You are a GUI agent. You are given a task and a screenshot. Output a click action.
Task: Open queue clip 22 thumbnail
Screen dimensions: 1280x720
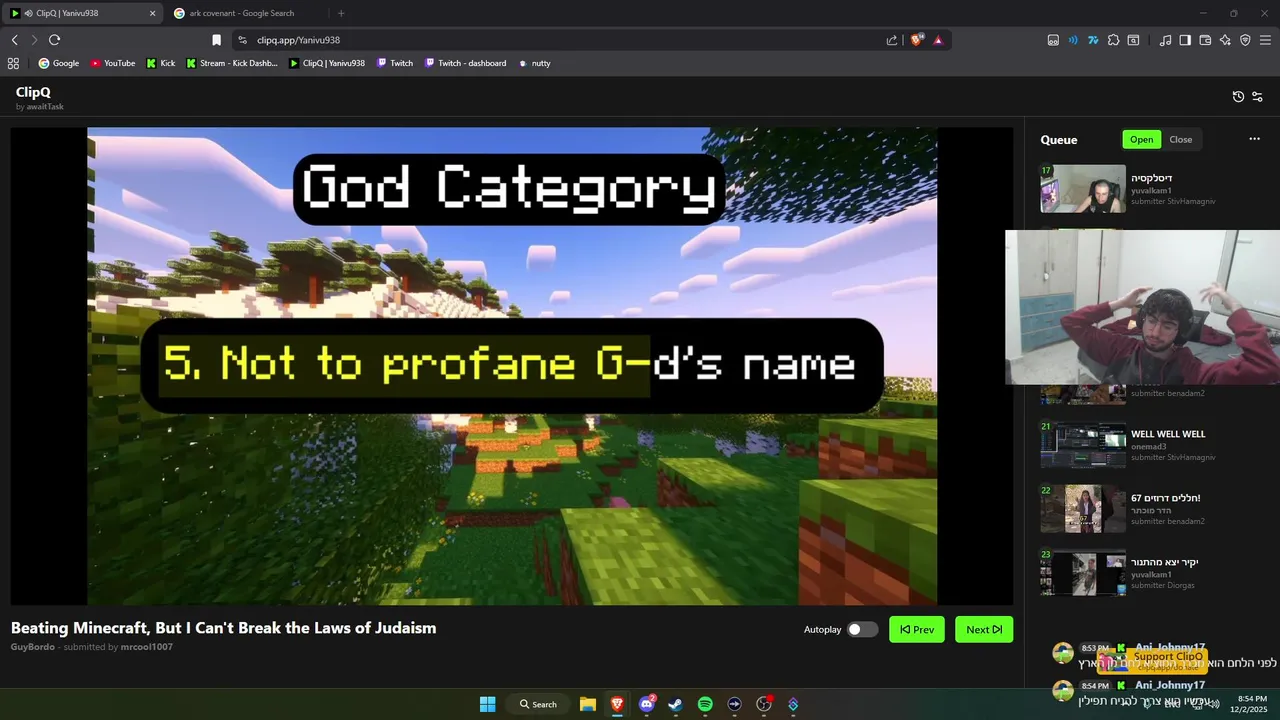1083,509
